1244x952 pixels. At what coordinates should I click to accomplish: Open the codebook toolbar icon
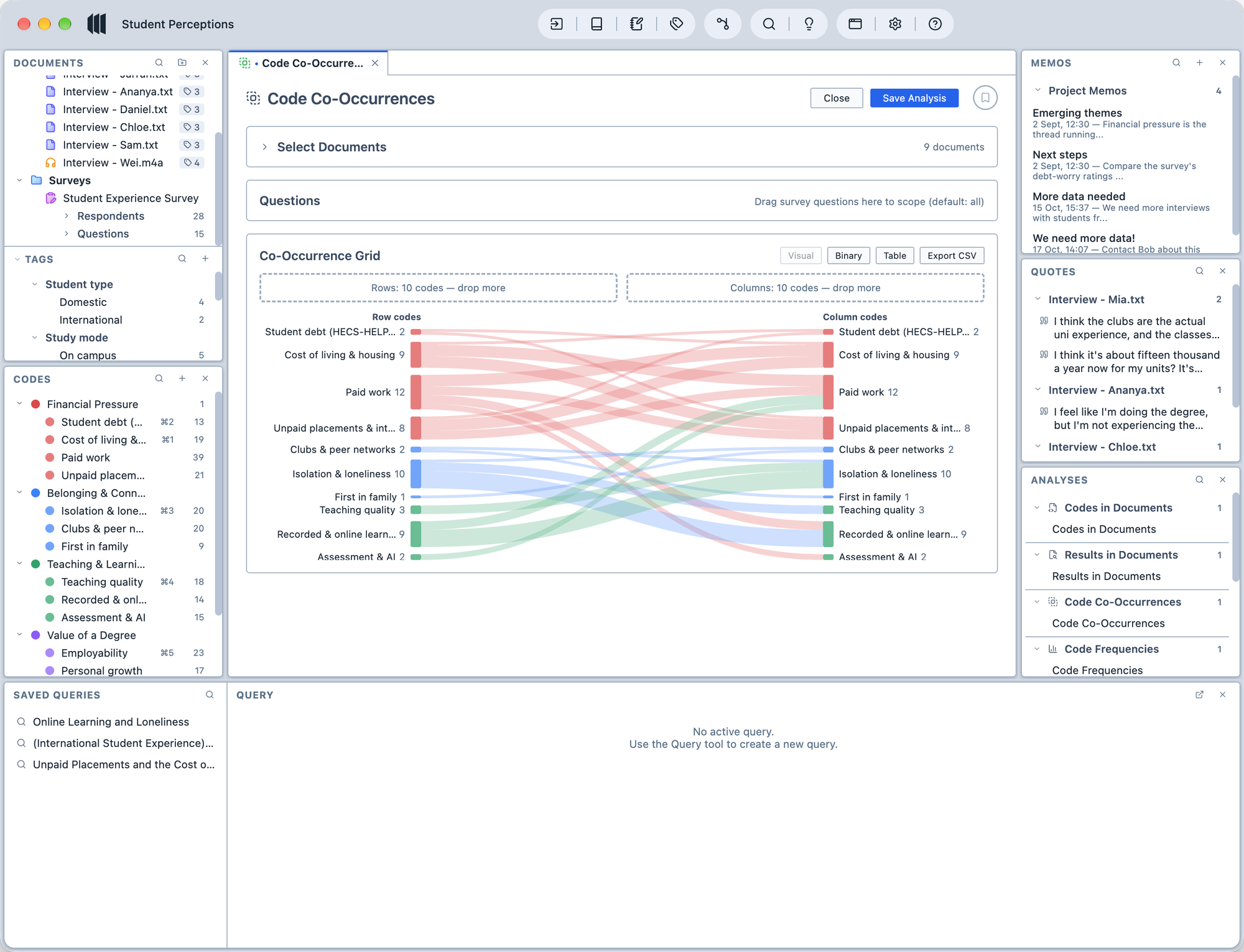(596, 24)
